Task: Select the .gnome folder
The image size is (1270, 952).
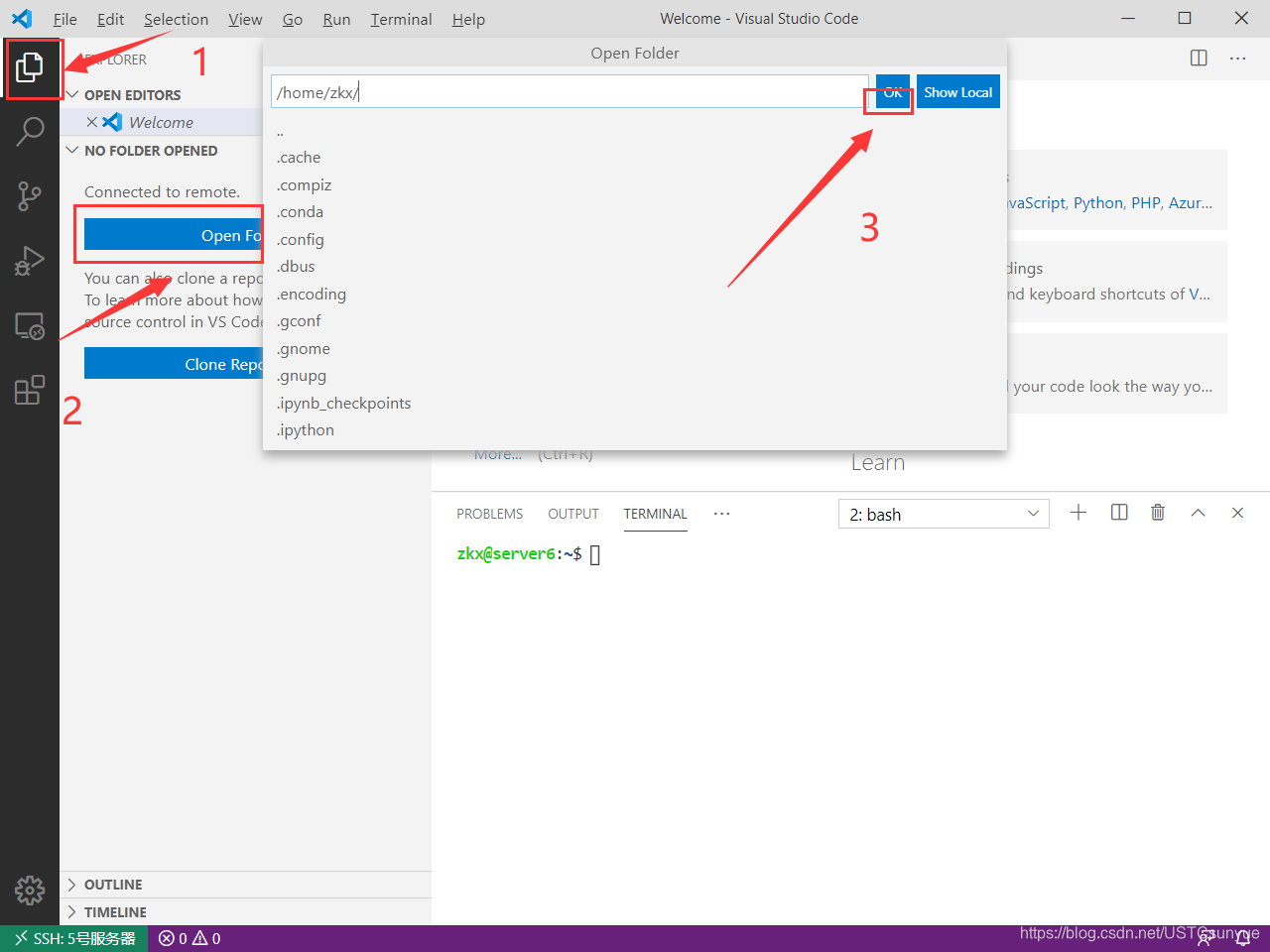Action: tap(635, 349)
